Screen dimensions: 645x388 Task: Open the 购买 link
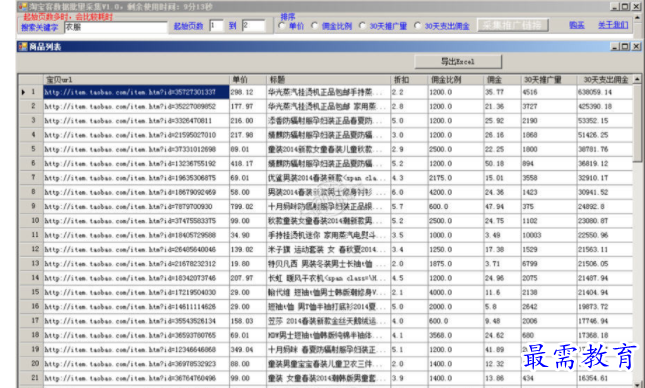point(577,25)
